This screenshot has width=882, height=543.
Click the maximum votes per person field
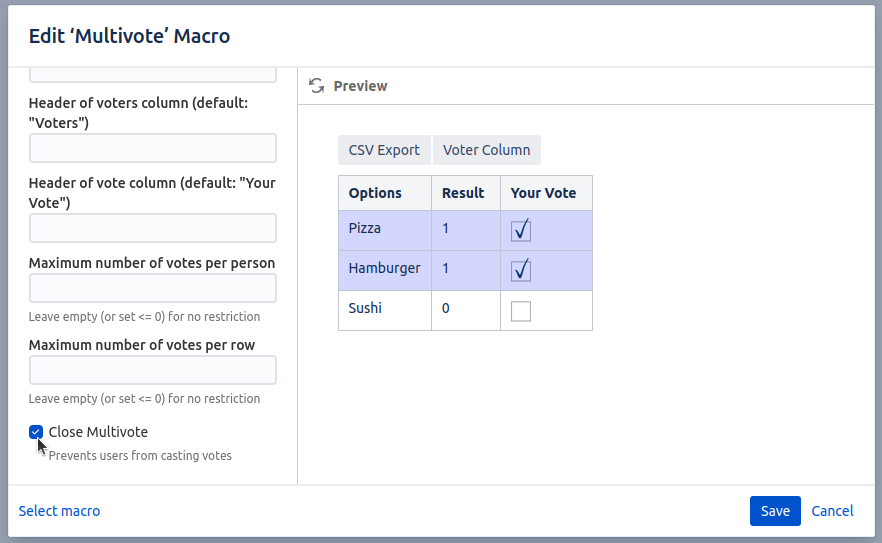(x=152, y=289)
